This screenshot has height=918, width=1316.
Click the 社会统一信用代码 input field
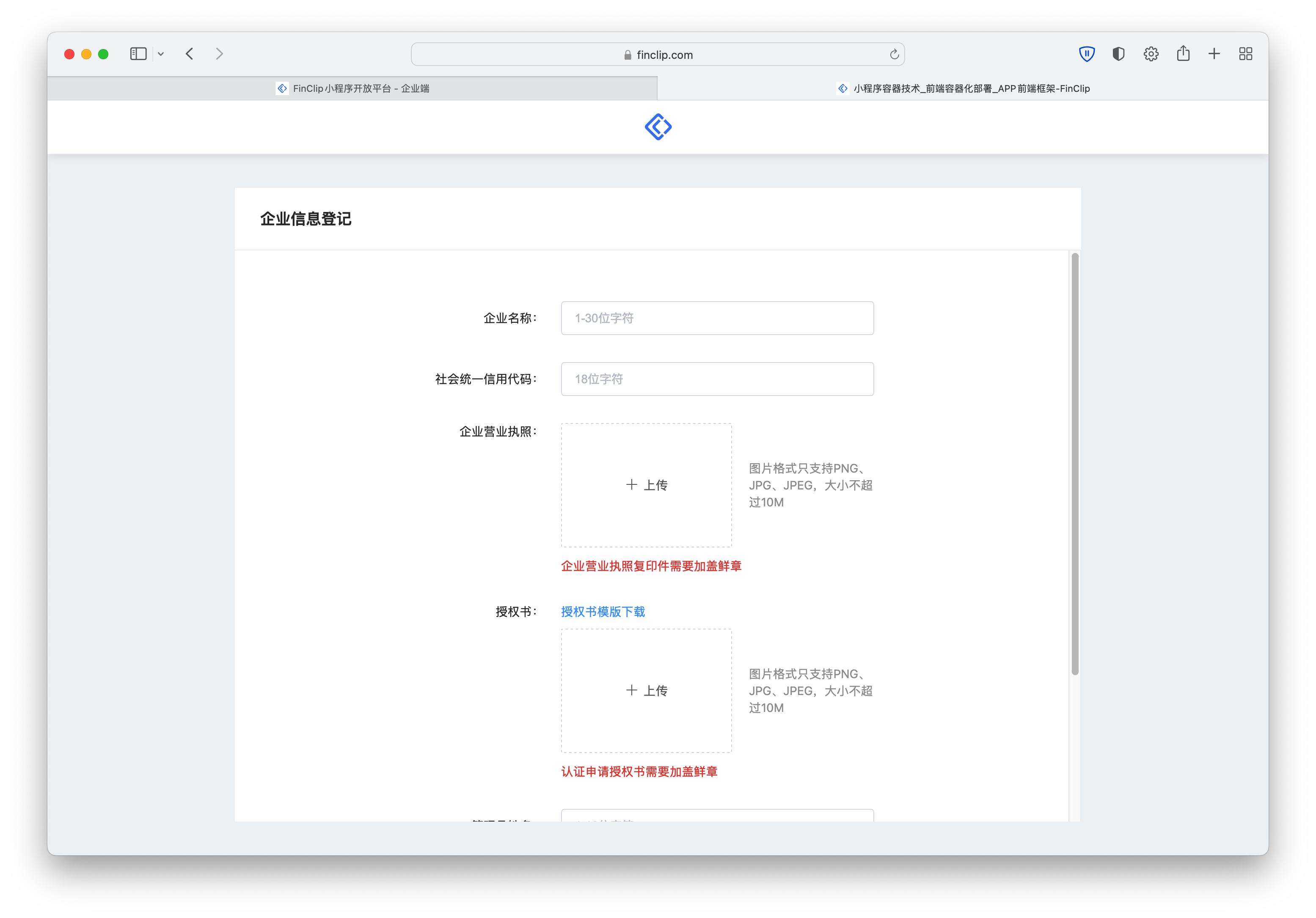[717, 379]
